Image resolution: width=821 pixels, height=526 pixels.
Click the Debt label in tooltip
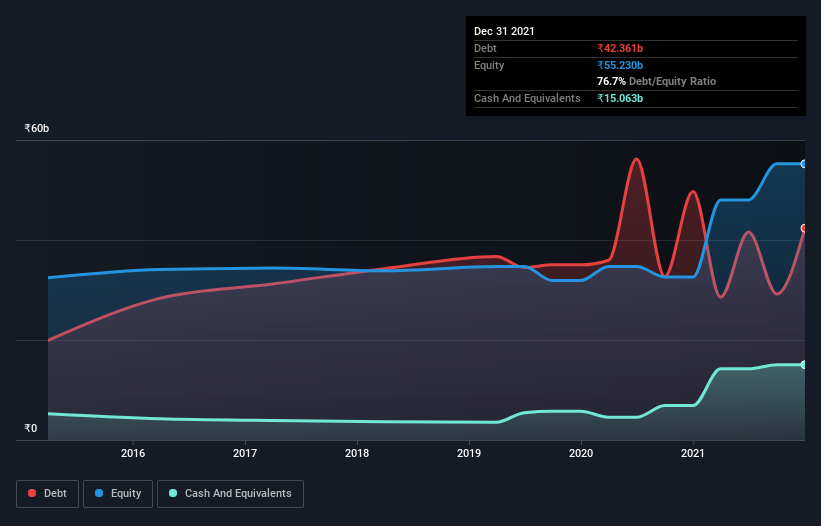[x=485, y=48]
